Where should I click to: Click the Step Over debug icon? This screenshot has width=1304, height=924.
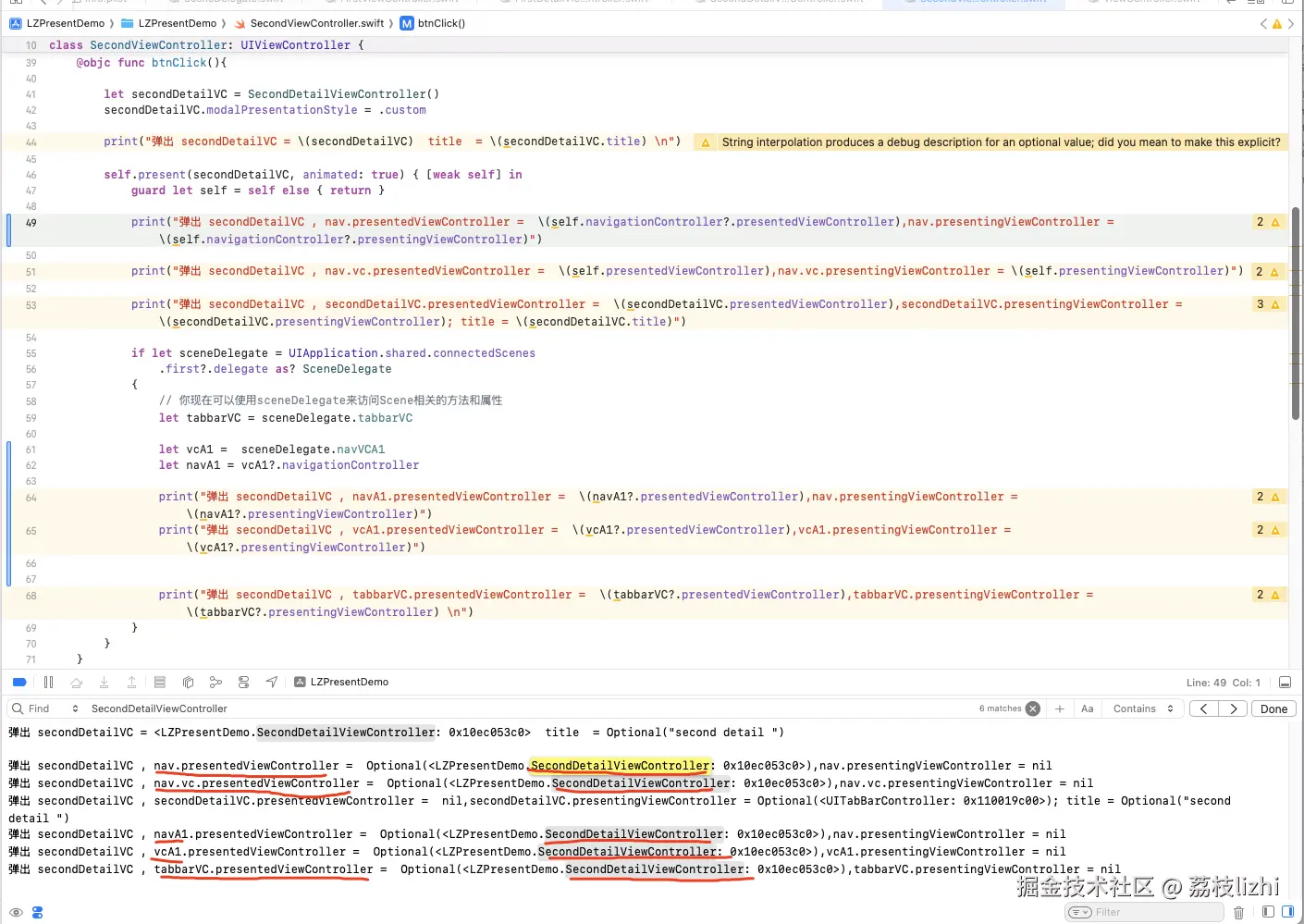pos(77,683)
